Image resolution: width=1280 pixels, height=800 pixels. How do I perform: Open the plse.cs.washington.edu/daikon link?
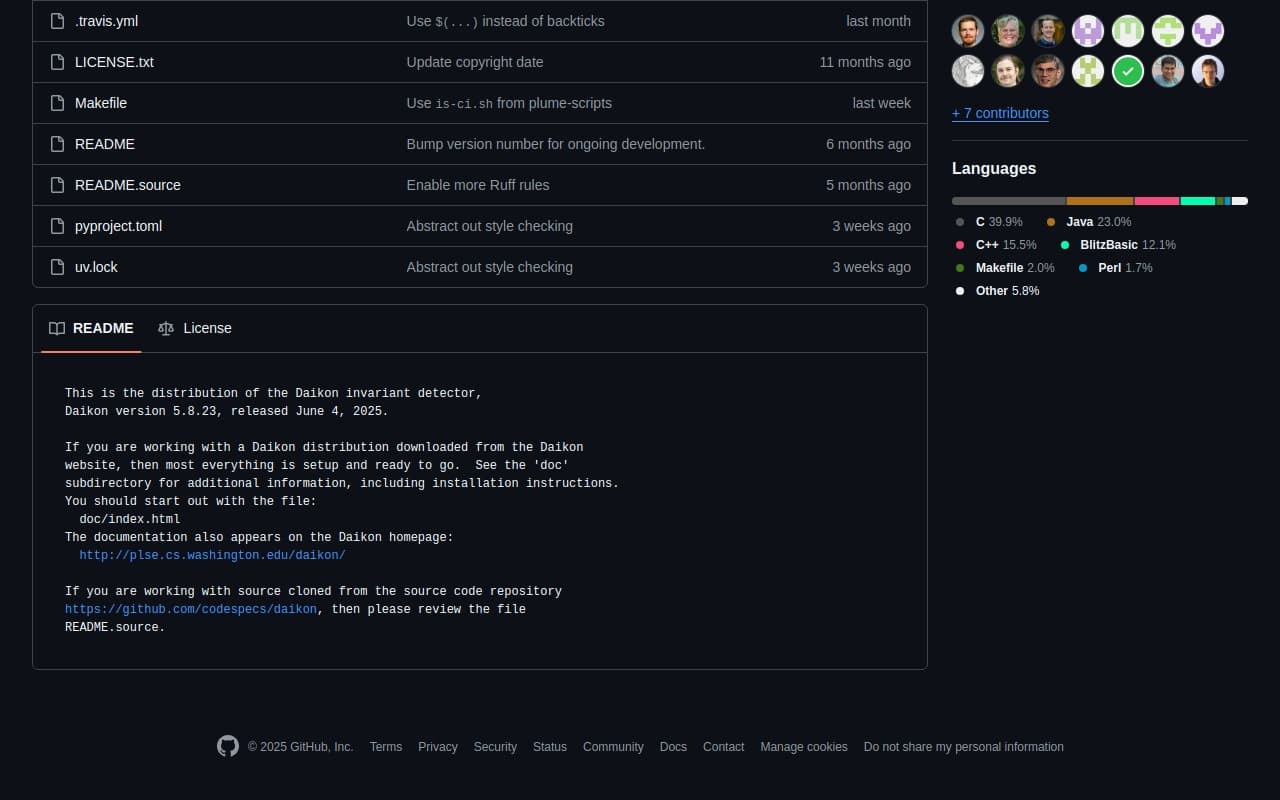coord(212,555)
